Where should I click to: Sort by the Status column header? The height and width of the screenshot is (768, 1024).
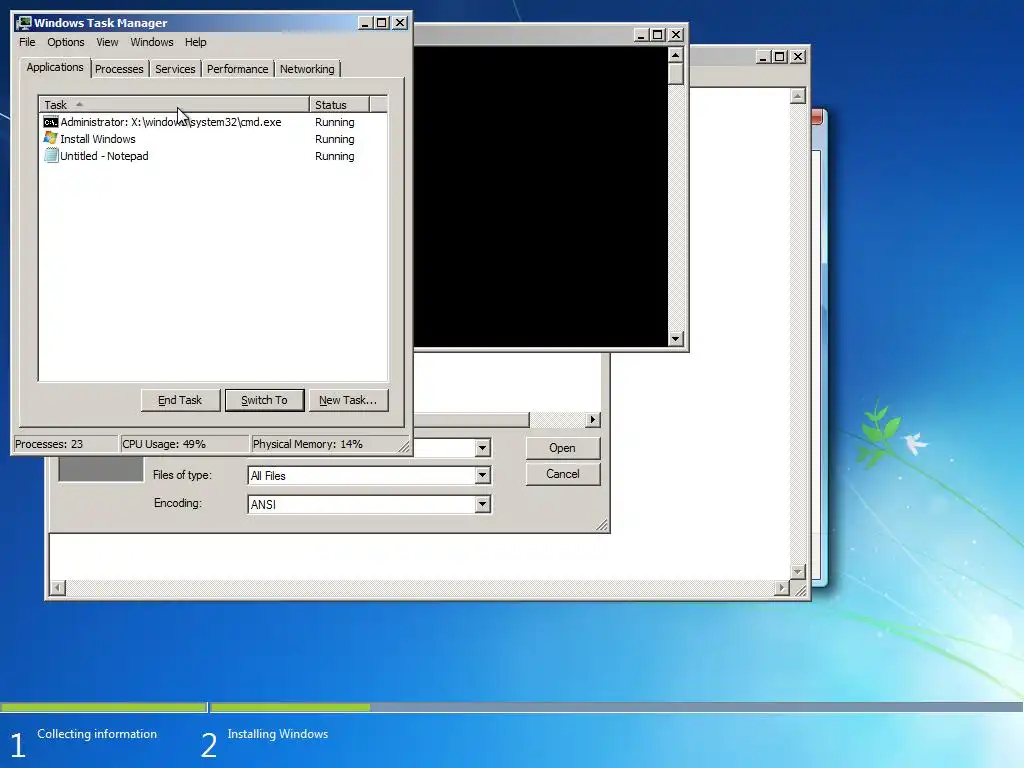point(340,104)
